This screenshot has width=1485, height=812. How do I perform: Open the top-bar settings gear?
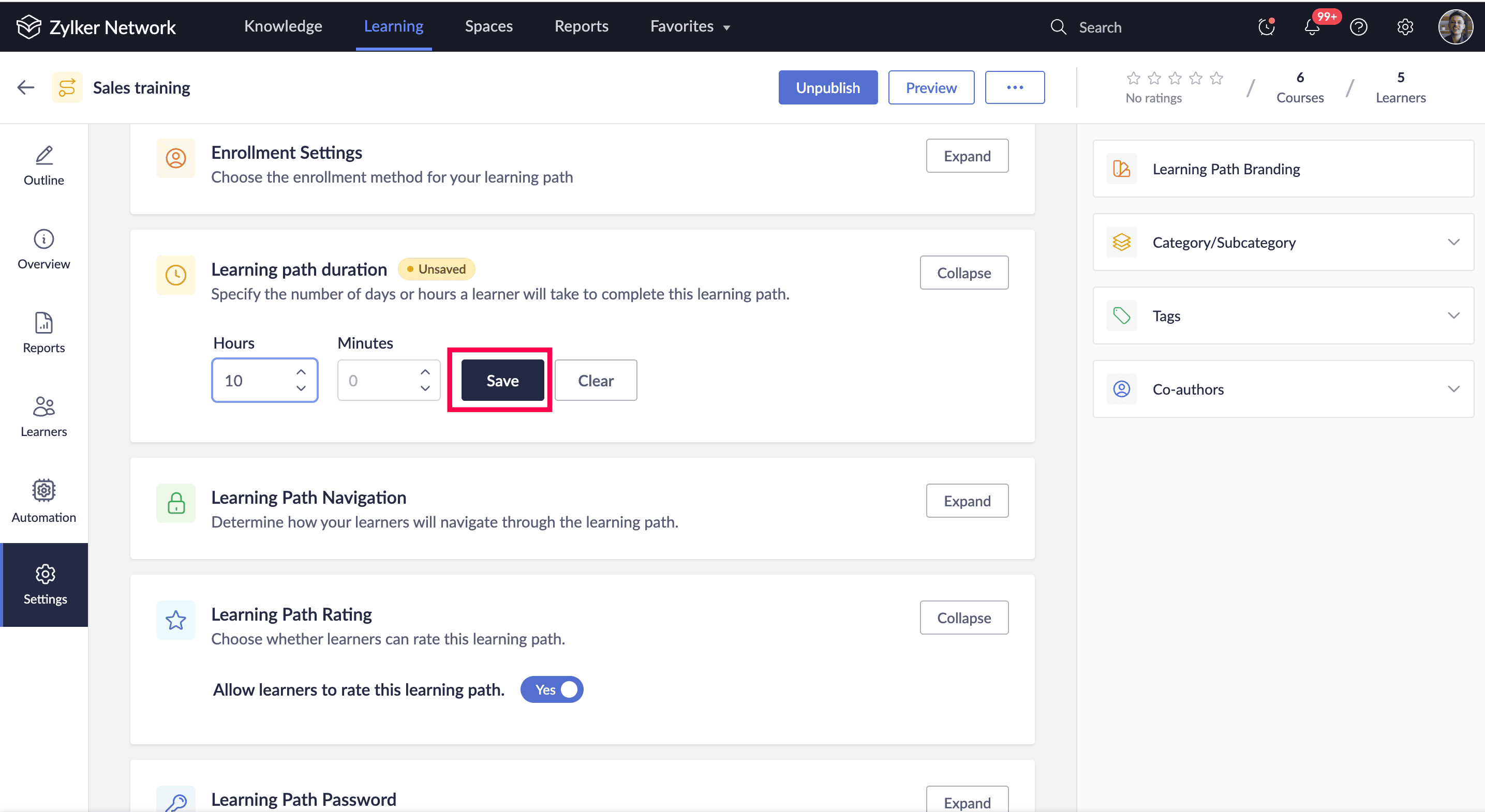pyautogui.click(x=1405, y=27)
